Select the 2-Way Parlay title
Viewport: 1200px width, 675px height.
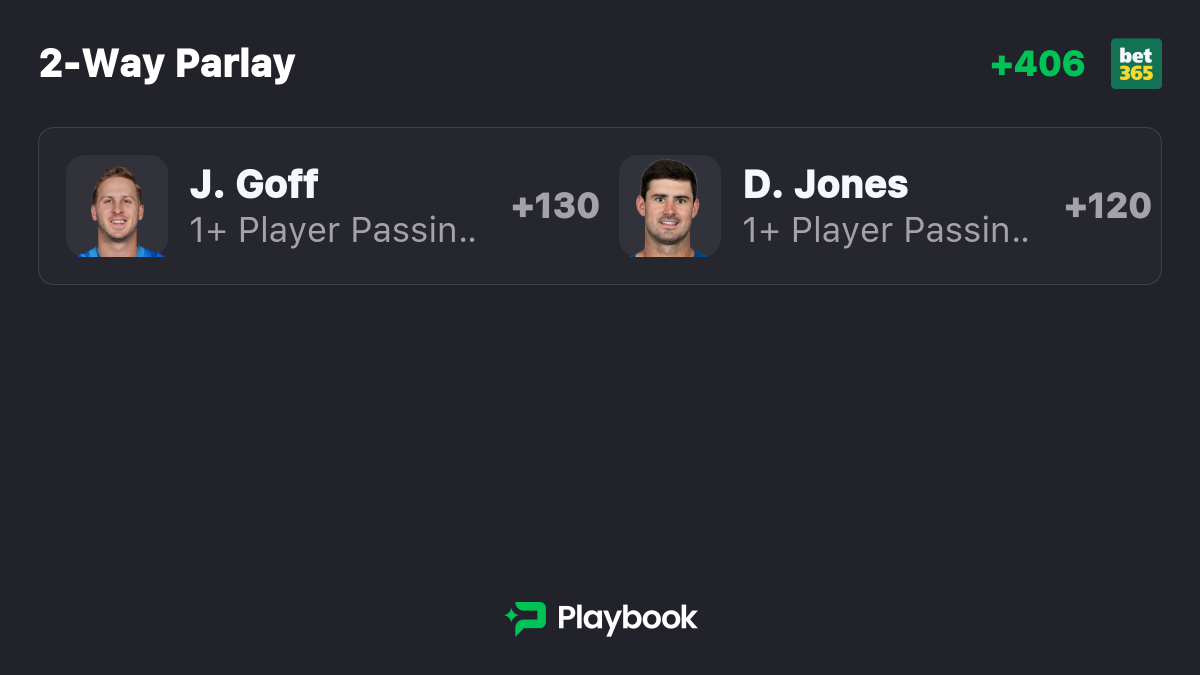(x=167, y=64)
